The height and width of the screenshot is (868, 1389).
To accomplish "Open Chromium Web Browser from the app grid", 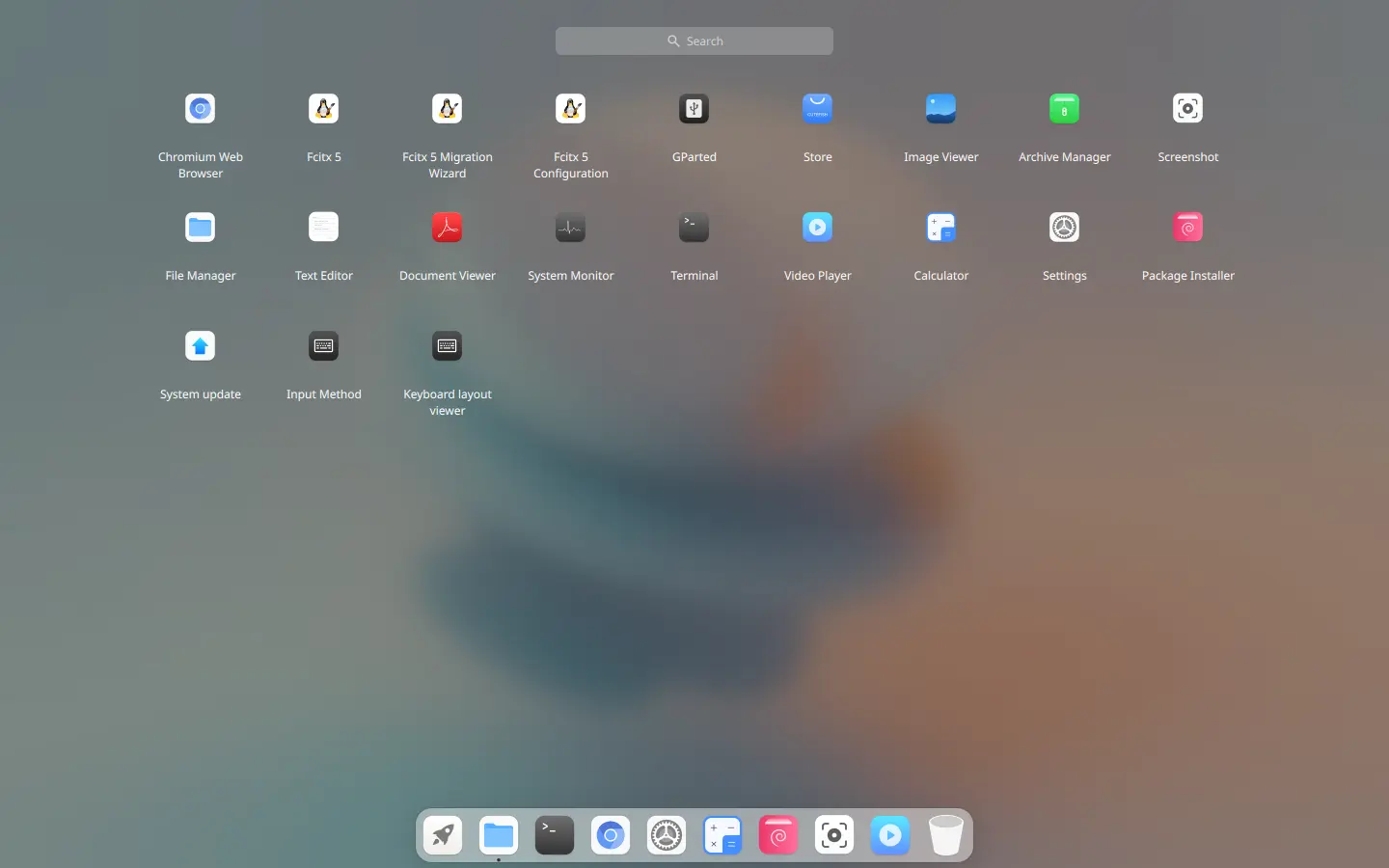I will click(200, 109).
